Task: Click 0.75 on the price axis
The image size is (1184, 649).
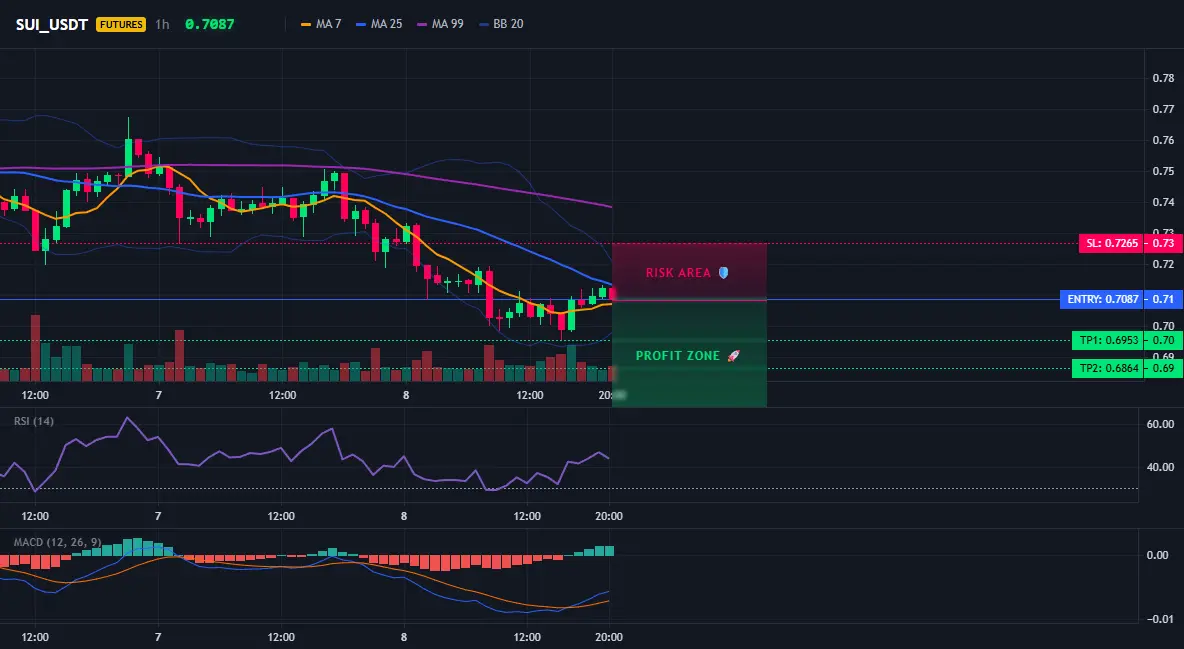Action: click(1164, 171)
